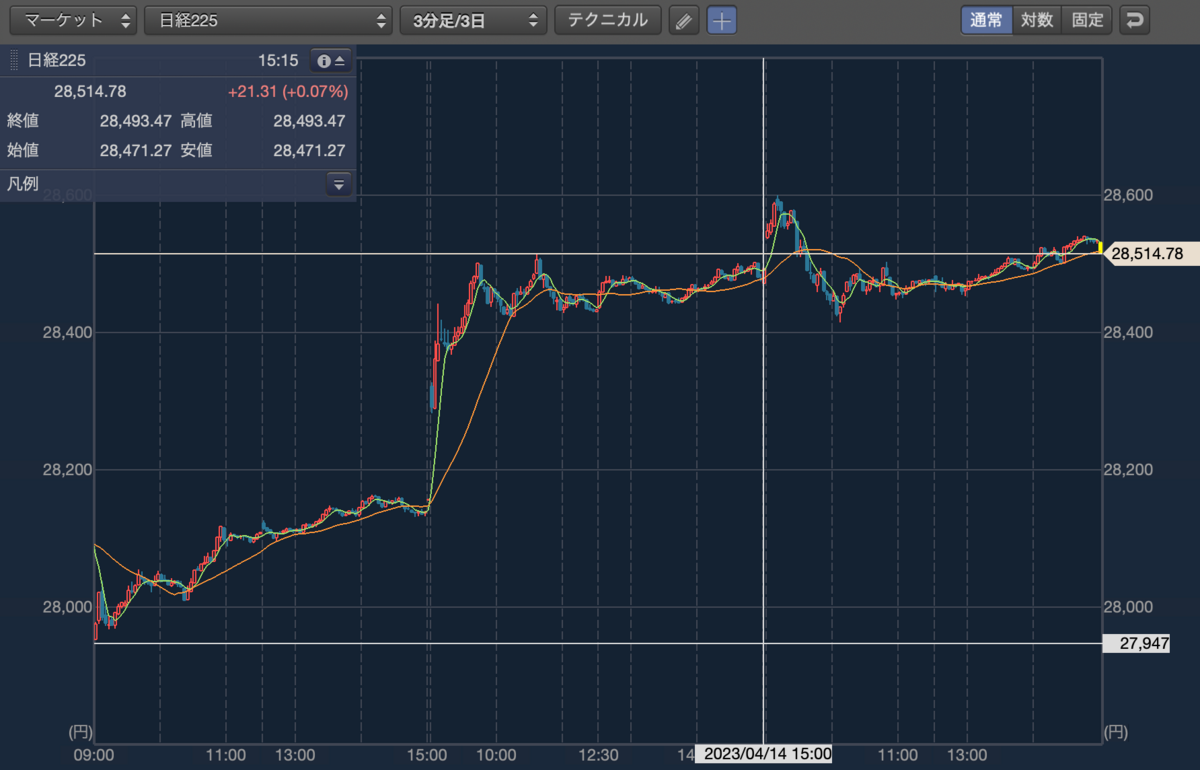Select the pencil drawing tool
Viewport: 1200px width, 770px height.
684,20
